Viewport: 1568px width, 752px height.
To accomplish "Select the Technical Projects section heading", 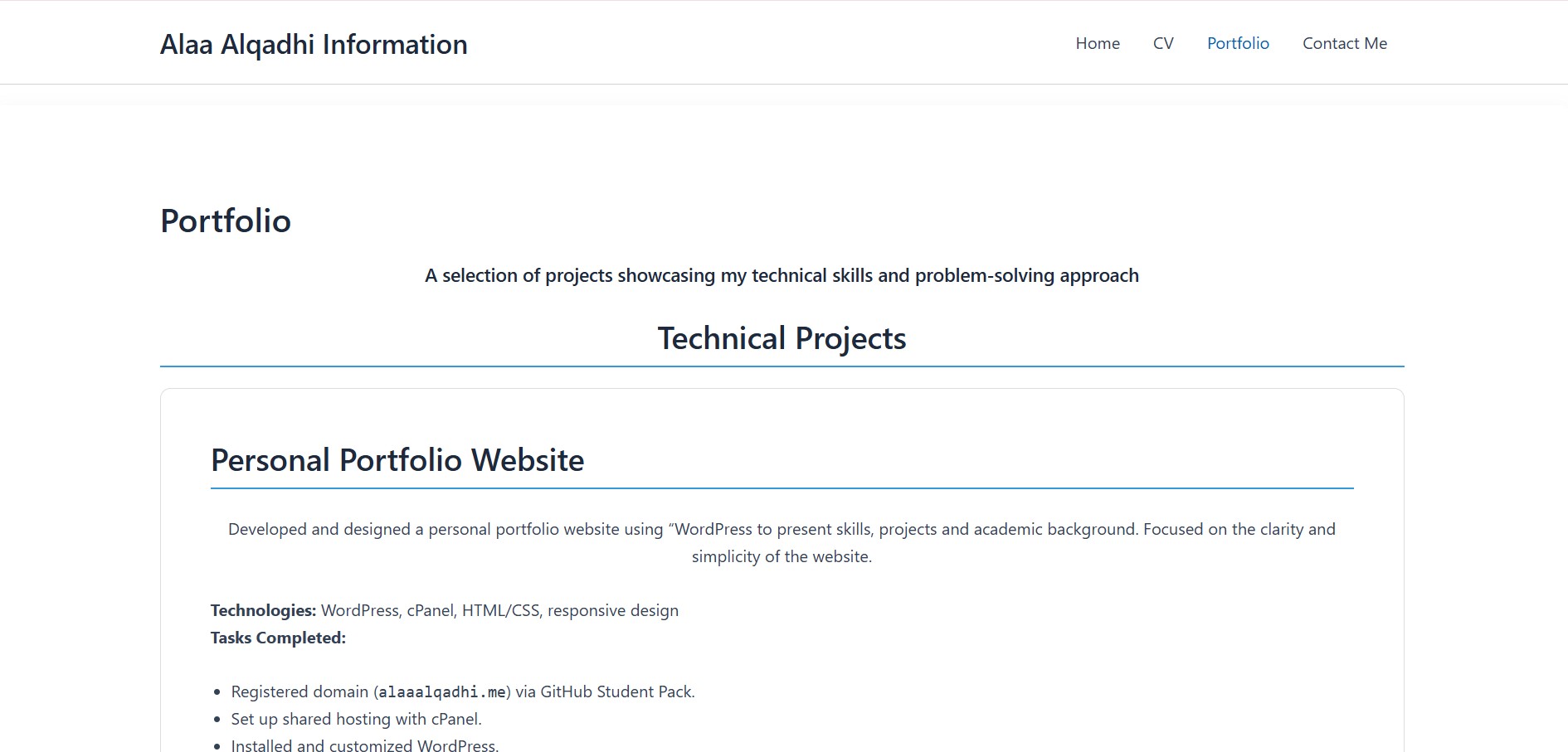I will pos(781,337).
